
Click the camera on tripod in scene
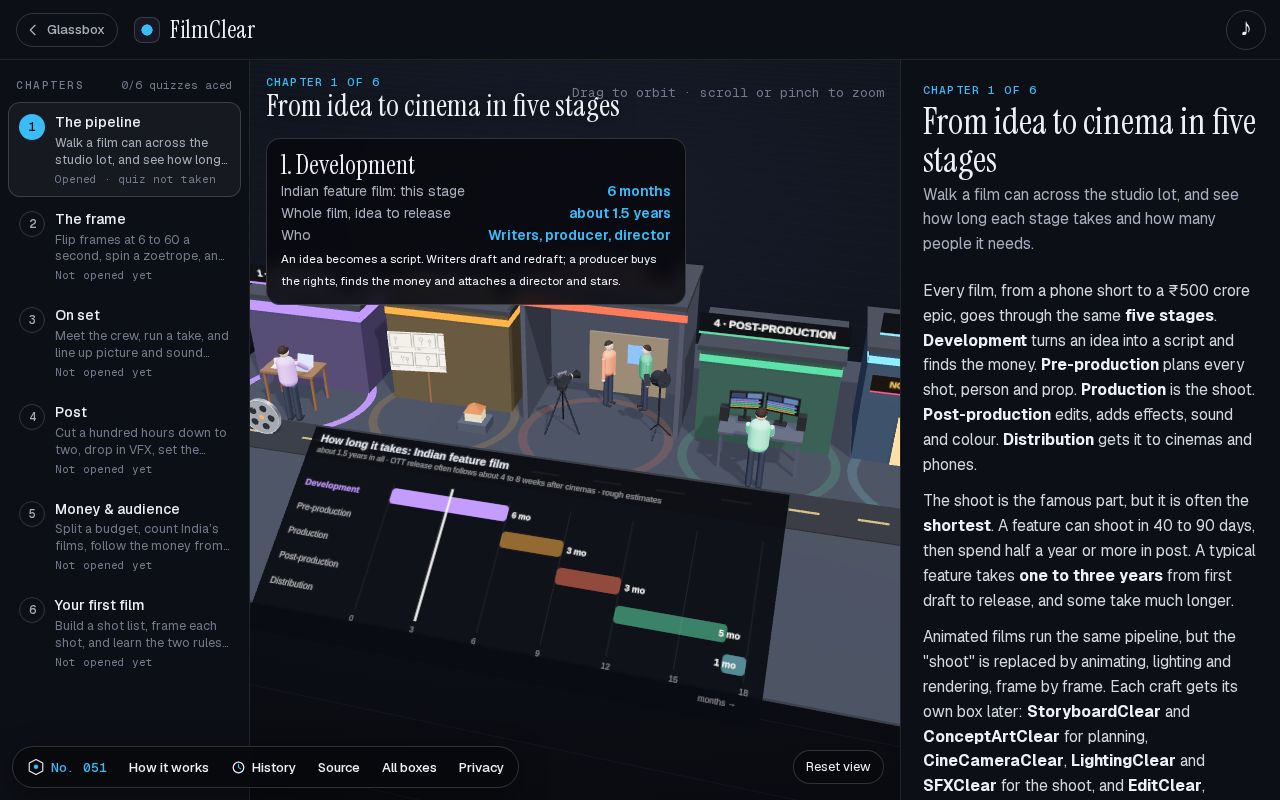563,402
